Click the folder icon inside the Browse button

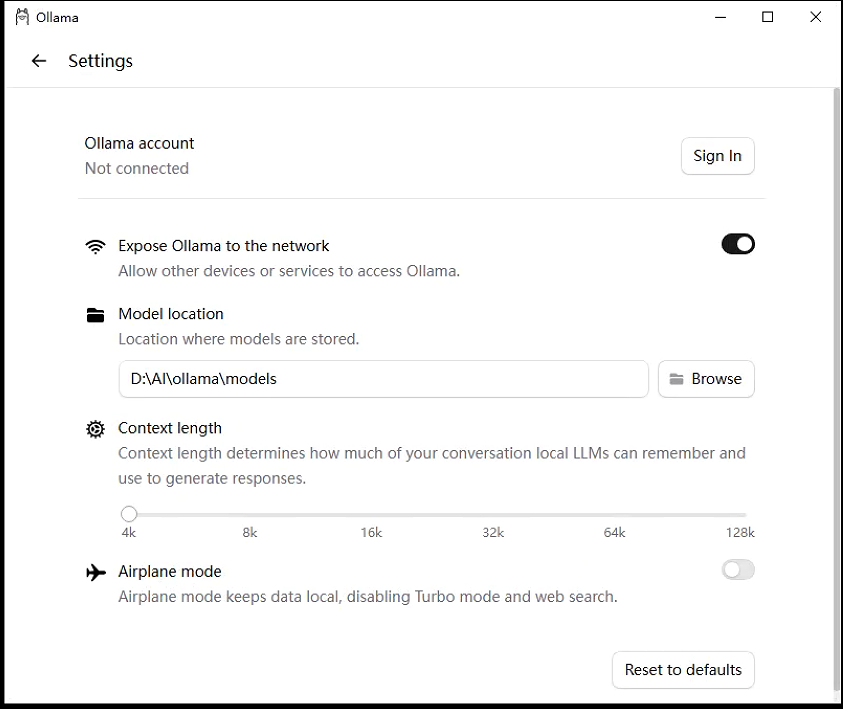pyautogui.click(x=676, y=379)
